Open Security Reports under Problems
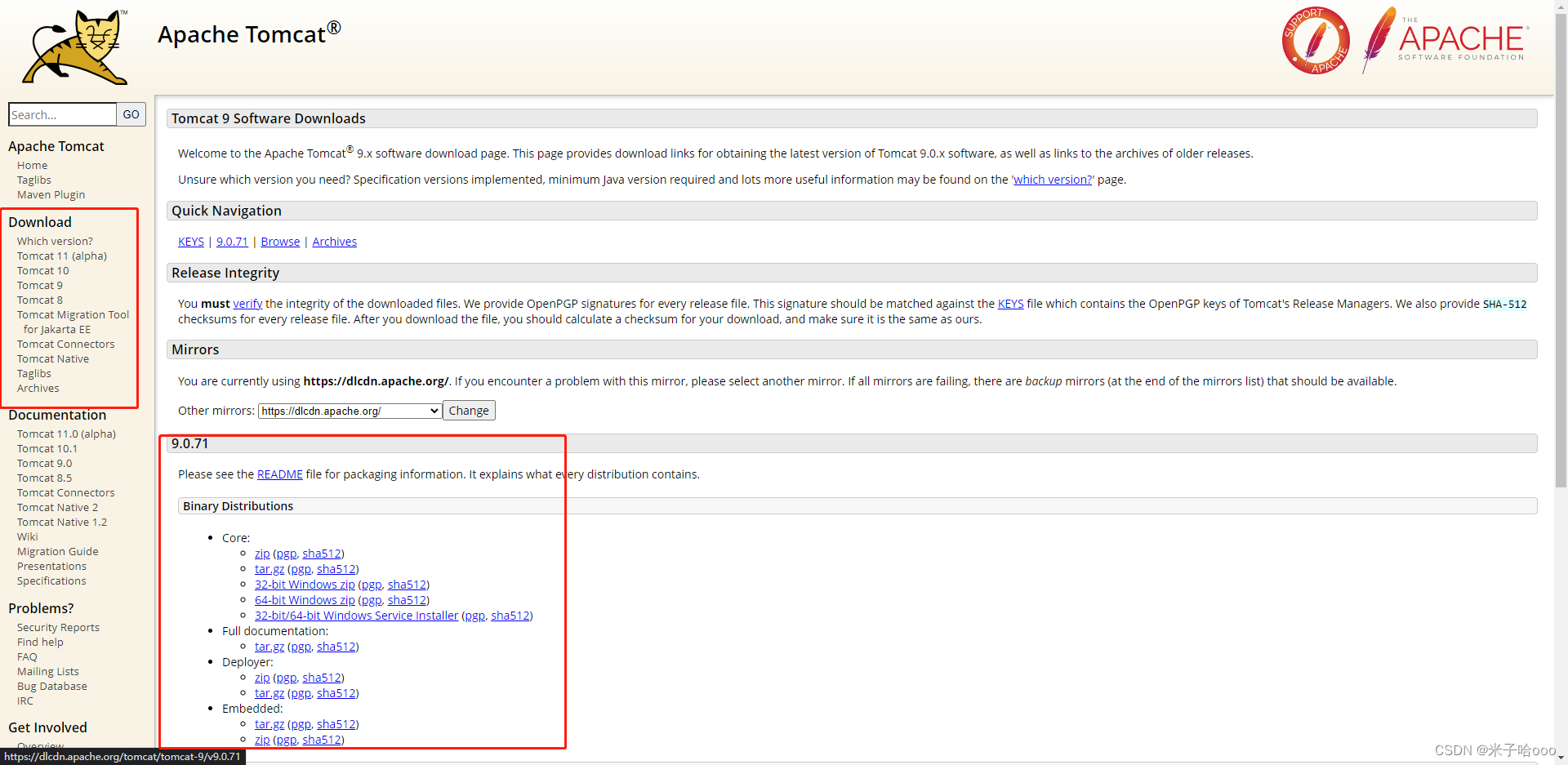 click(x=58, y=627)
